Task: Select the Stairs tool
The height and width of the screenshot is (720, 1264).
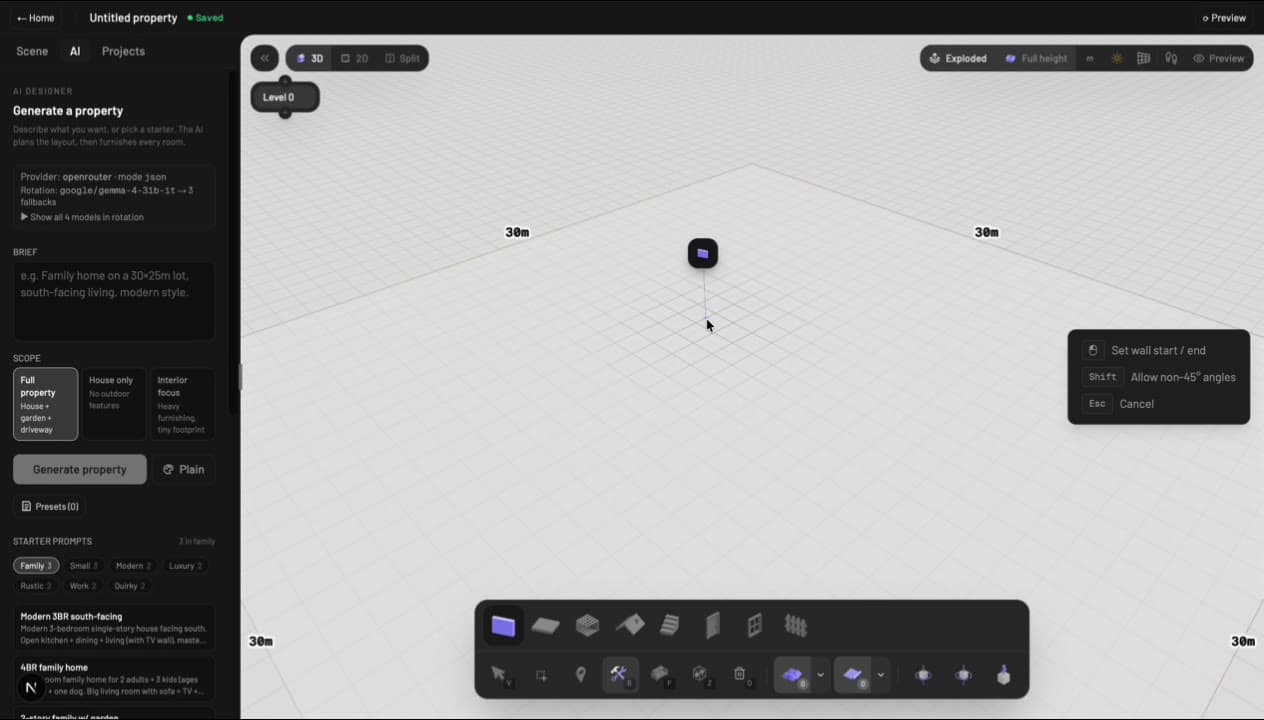Action: pos(671,625)
